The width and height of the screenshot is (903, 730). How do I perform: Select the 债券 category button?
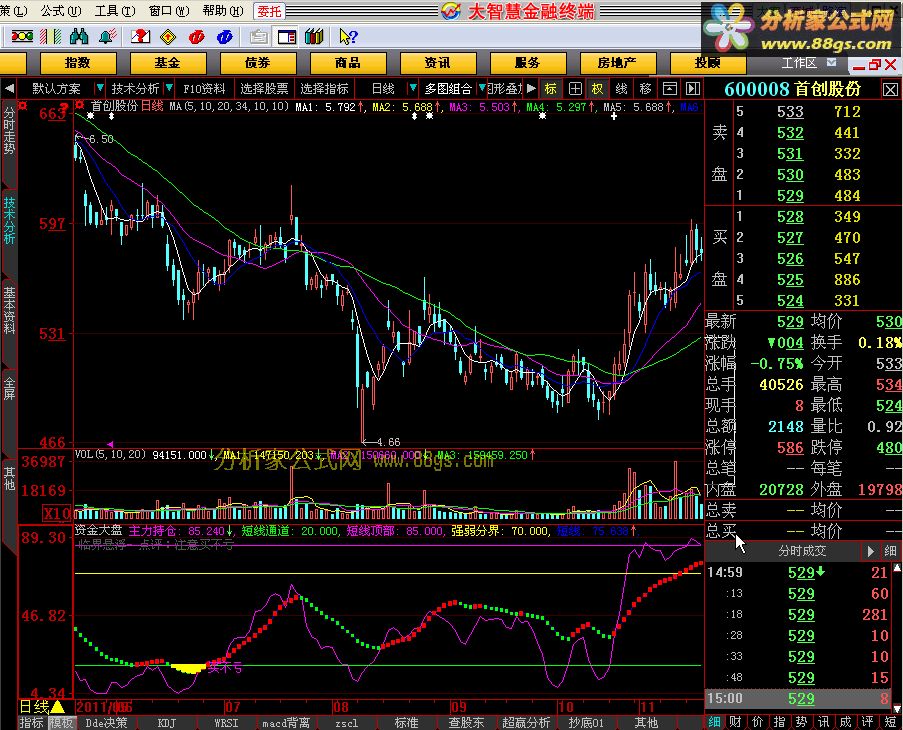click(x=257, y=63)
